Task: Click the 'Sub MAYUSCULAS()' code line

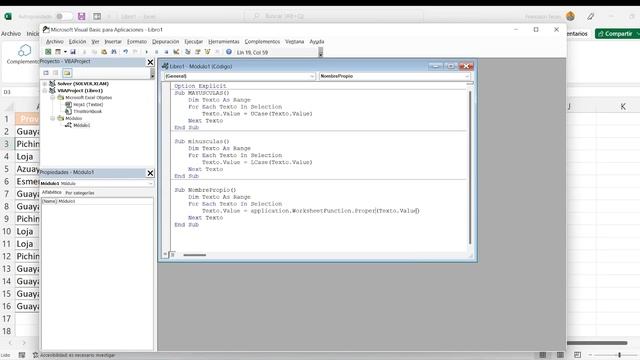Action: pyautogui.click(x=202, y=93)
